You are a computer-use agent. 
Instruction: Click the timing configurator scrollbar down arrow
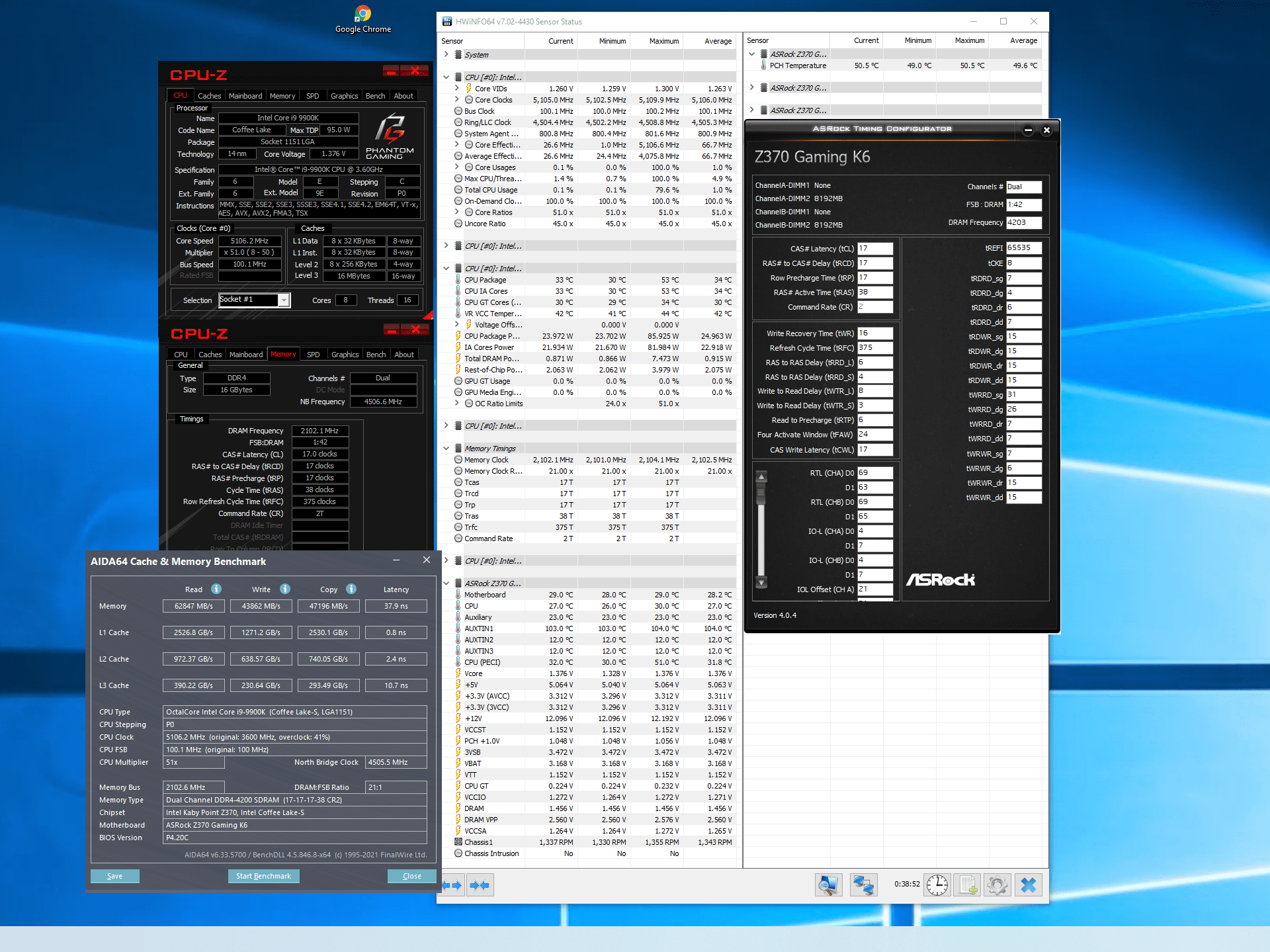tap(761, 583)
